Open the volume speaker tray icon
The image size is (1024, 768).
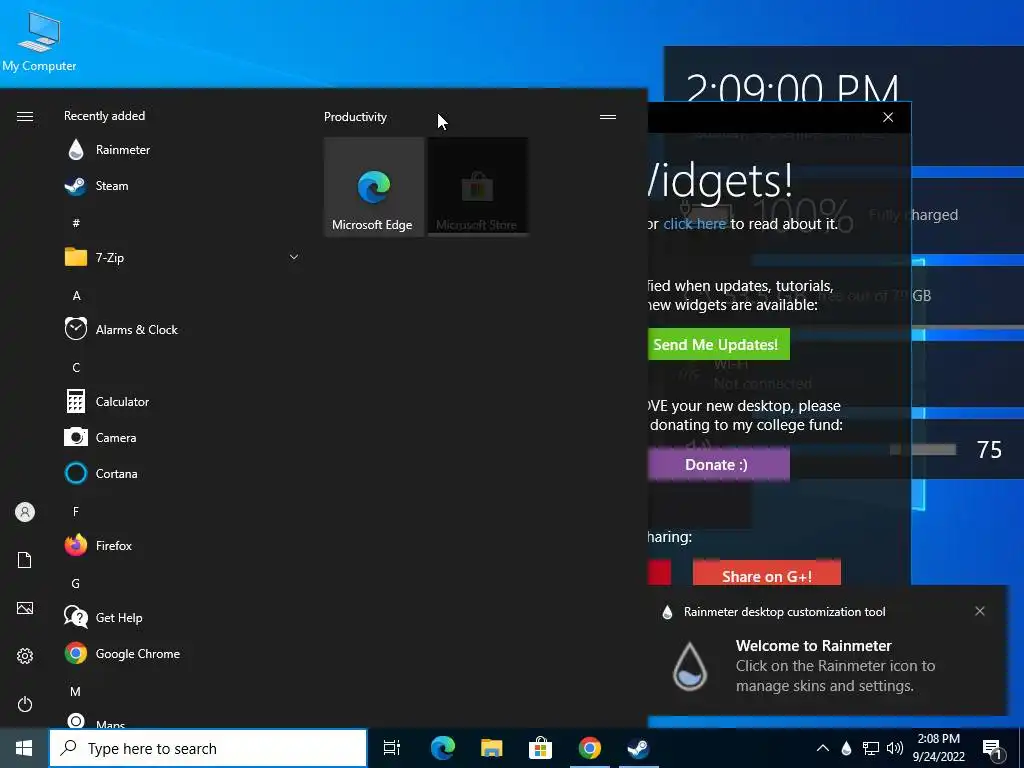pos(895,748)
